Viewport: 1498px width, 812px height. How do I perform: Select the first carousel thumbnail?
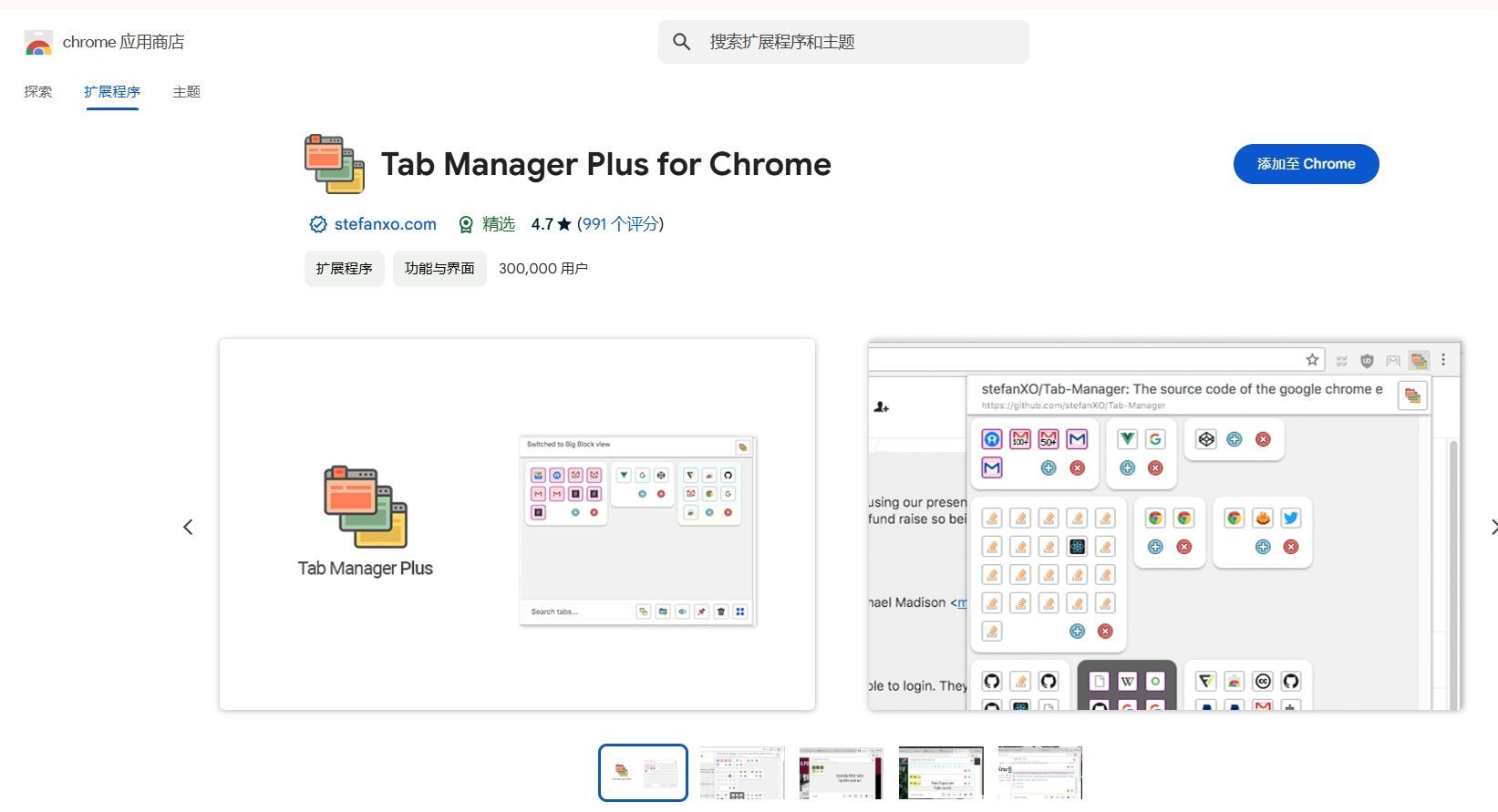click(x=643, y=773)
